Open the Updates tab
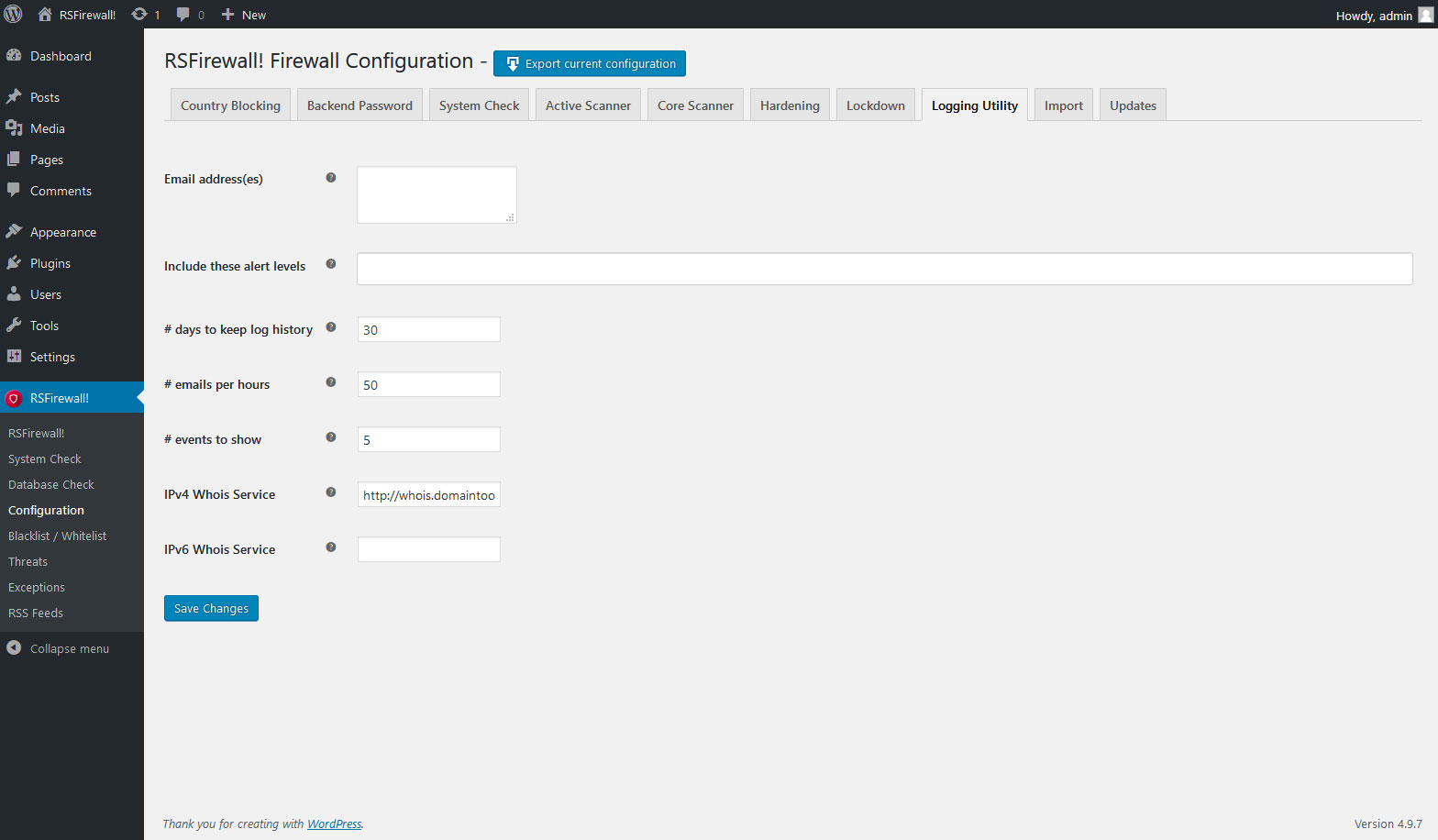The height and width of the screenshot is (840, 1438). [x=1133, y=105]
